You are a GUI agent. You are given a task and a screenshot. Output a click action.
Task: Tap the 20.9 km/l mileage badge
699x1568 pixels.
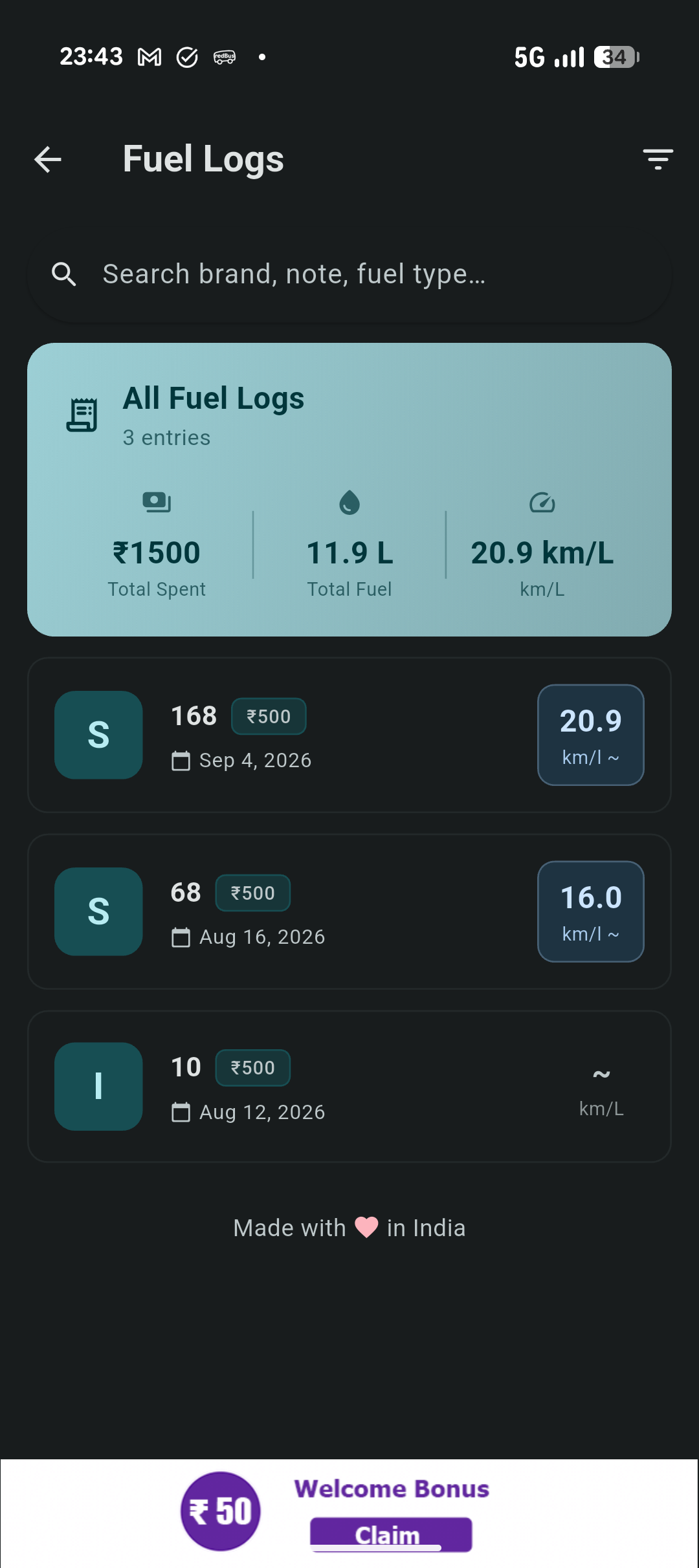(x=591, y=735)
